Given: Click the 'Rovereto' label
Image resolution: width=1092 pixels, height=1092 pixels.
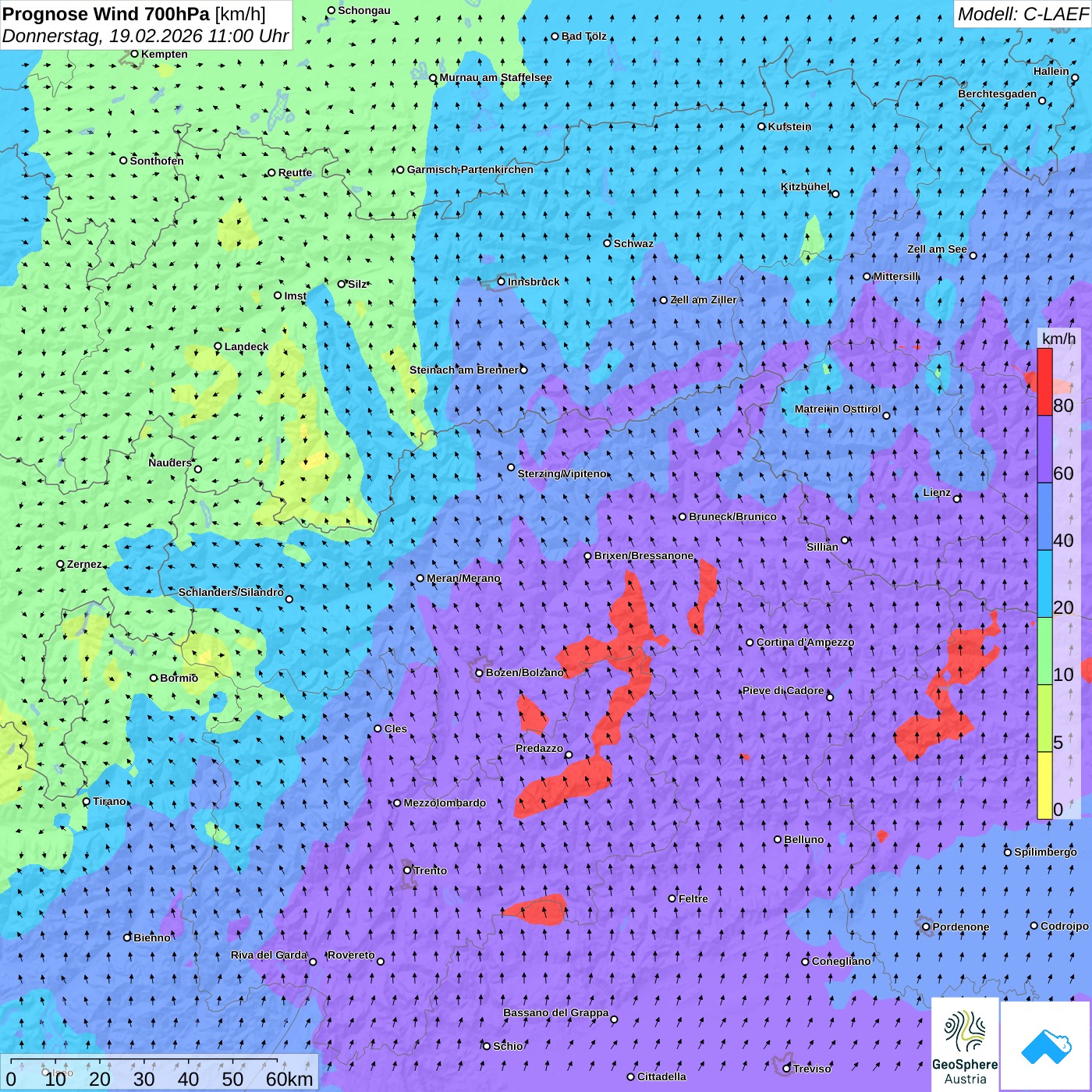Looking at the screenshot, I should click(351, 955).
